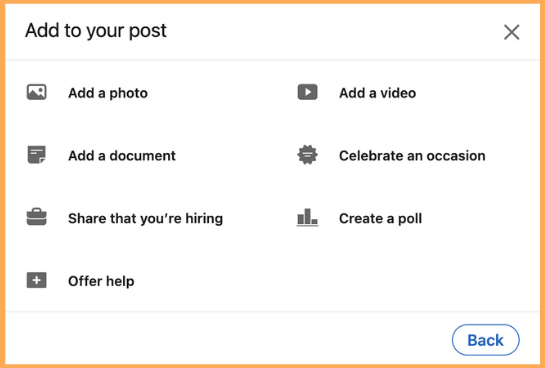Pick Share that you're hiring label
This screenshot has height=368, width=545.
pyautogui.click(x=145, y=219)
